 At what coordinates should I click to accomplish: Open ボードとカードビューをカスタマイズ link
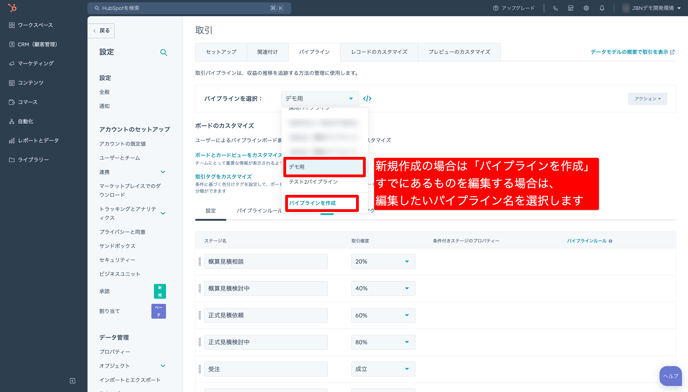(x=239, y=155)
